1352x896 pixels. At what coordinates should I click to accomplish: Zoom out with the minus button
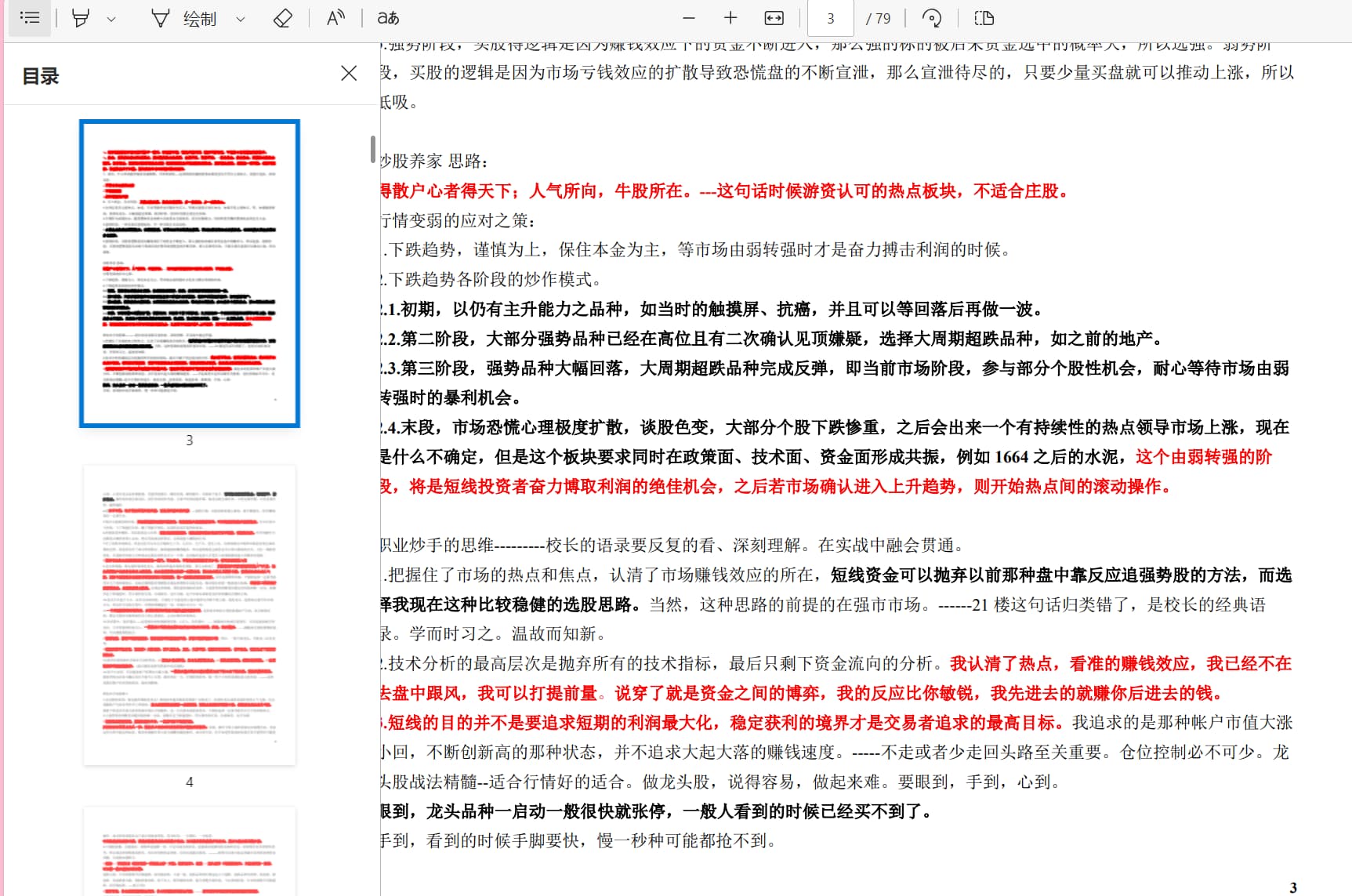click(689, 18)
